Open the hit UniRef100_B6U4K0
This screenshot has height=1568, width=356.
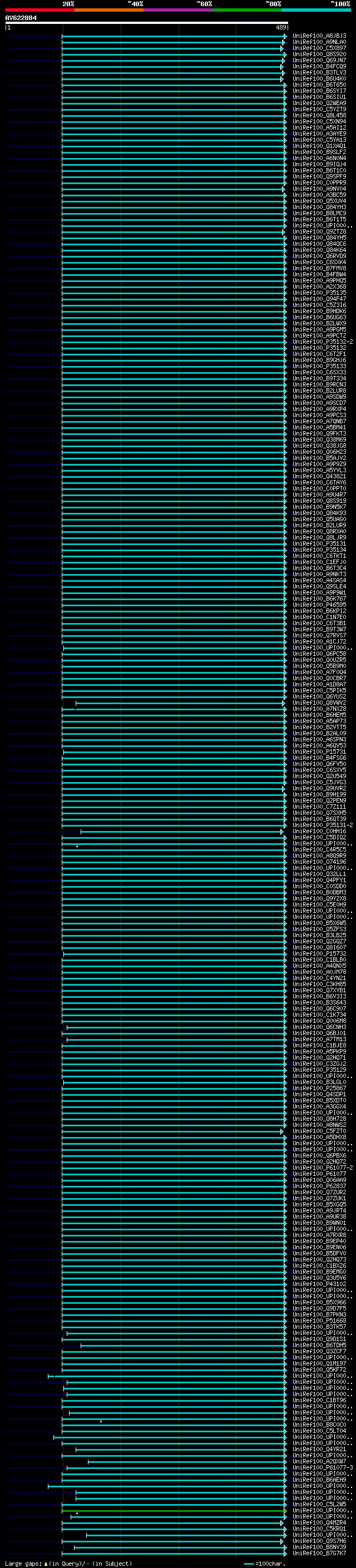(x=319, y=78)
